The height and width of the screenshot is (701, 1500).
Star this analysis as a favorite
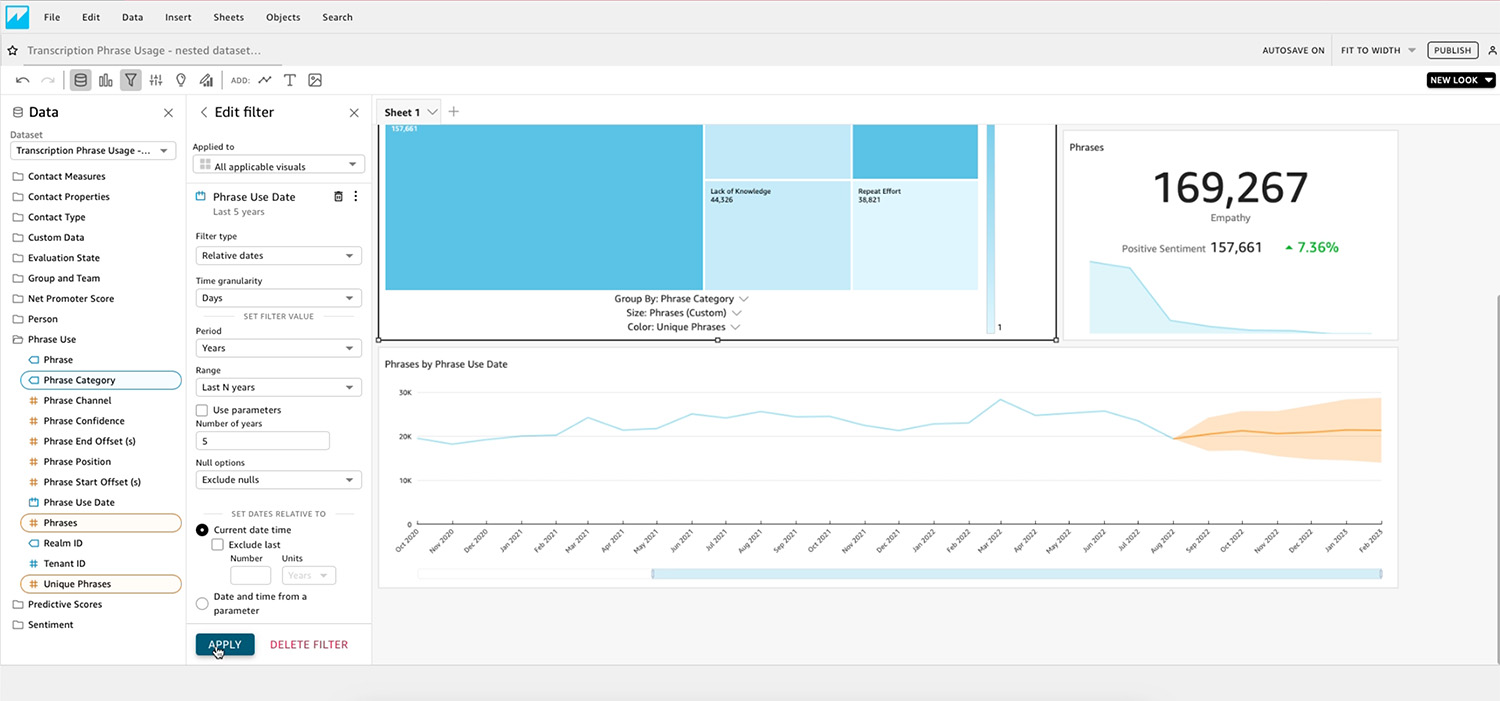pyautogui.click(x=13, y=50)
